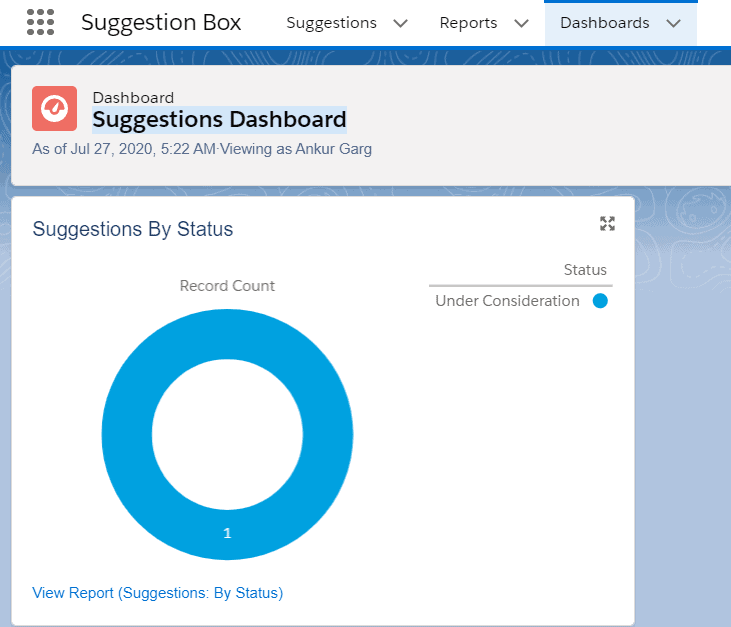This screenshot has width=731, height=627.
Task: Click the Record Count chart label
Action: [x=227, y=285]
